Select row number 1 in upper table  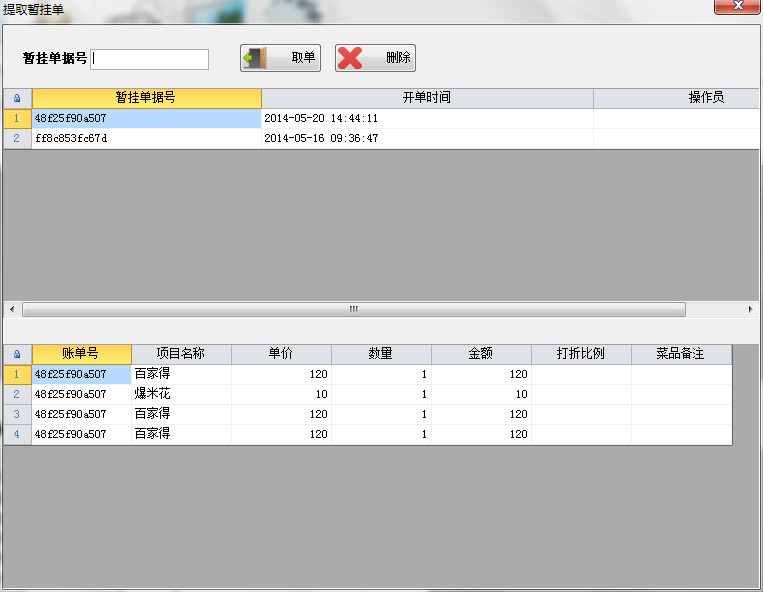coord(18,119)
